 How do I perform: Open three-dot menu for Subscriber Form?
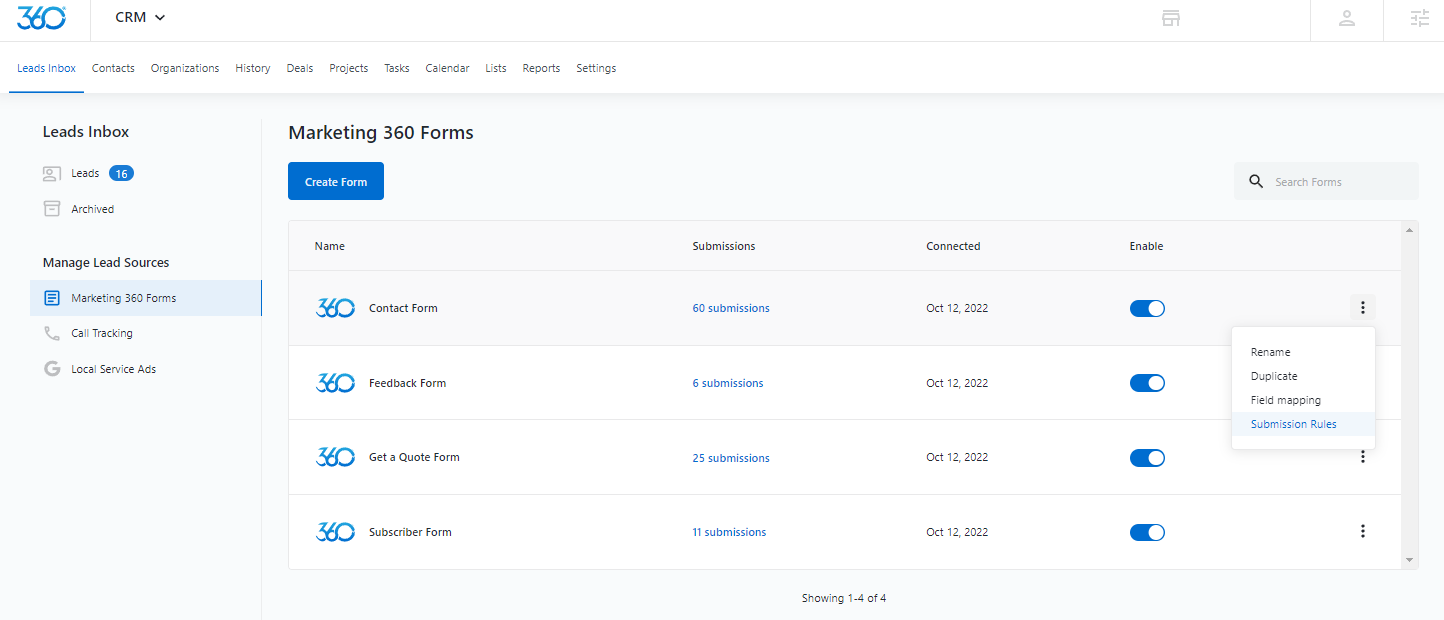coord(1362,532)
